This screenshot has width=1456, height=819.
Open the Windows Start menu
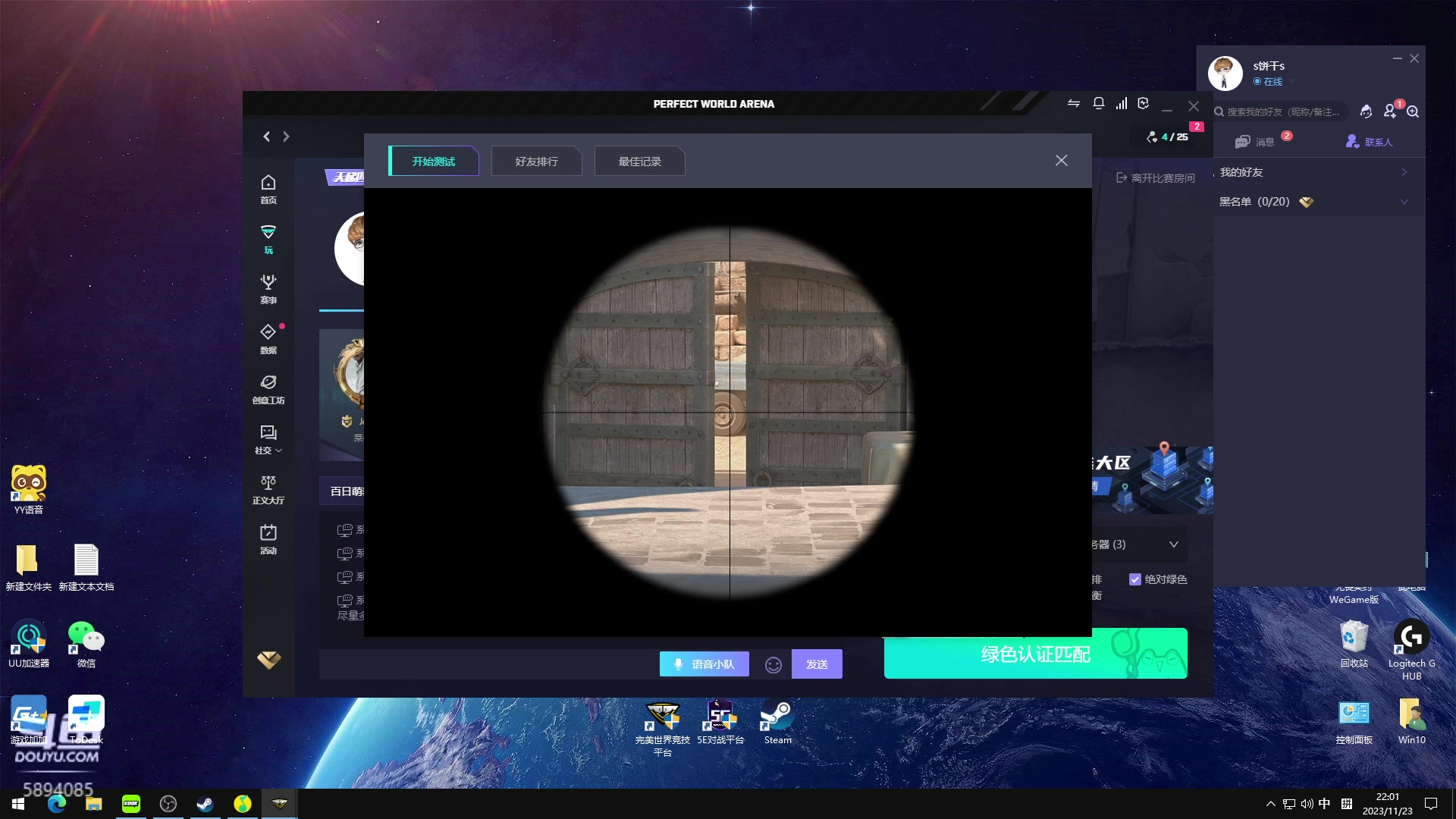click(18, 804)
